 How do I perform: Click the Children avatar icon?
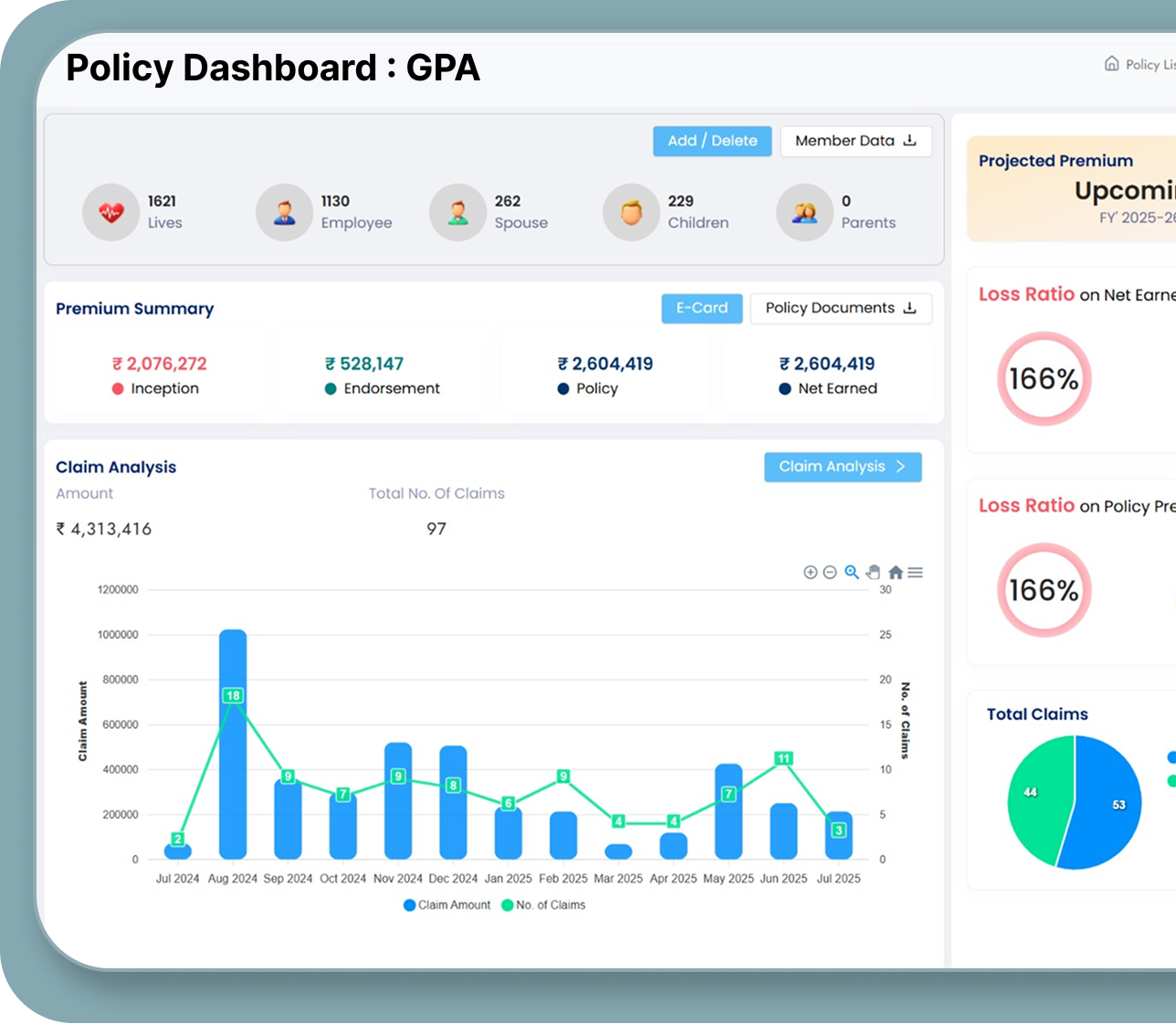pos(630,212)
